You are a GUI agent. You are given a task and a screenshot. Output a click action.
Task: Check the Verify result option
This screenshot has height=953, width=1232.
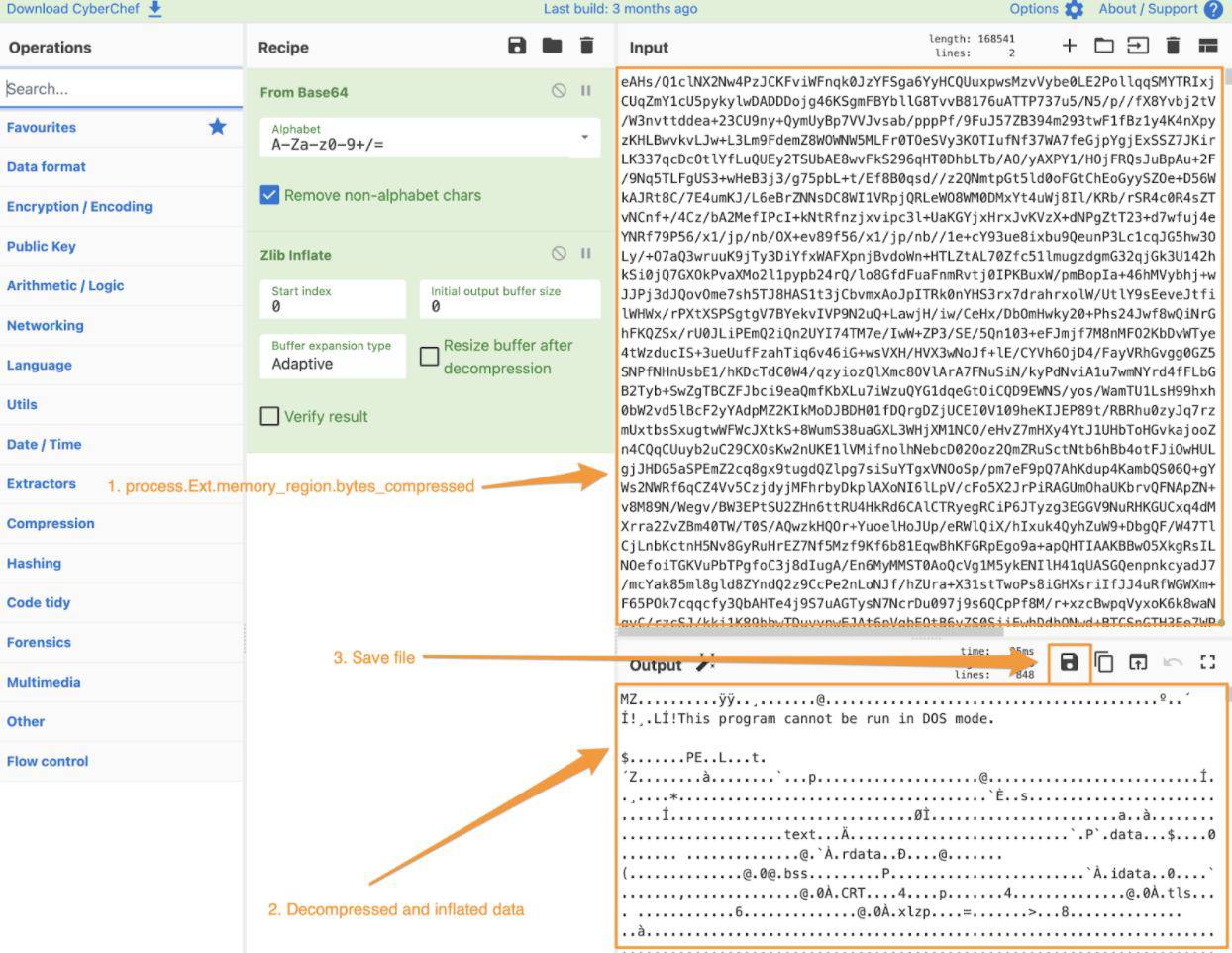(269, 416)
